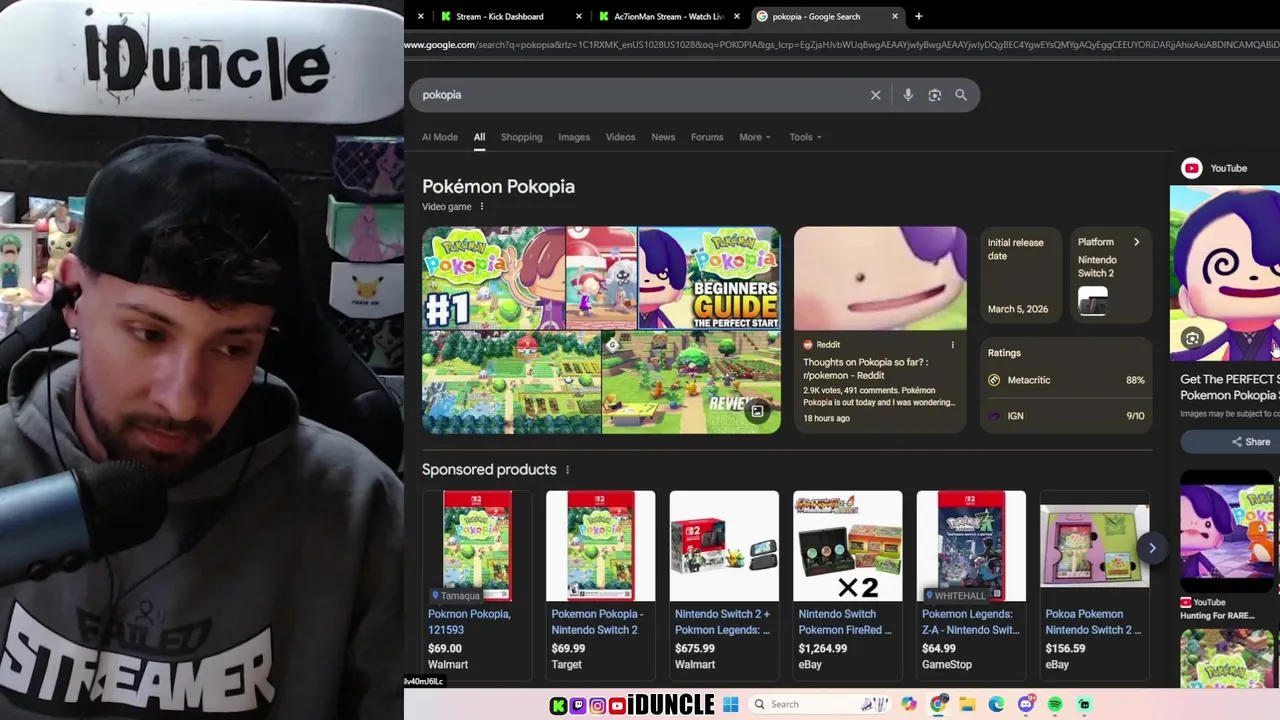1280x720 pixels.
Task: Expand the Tools dropdown
Action: coord(805,137)
